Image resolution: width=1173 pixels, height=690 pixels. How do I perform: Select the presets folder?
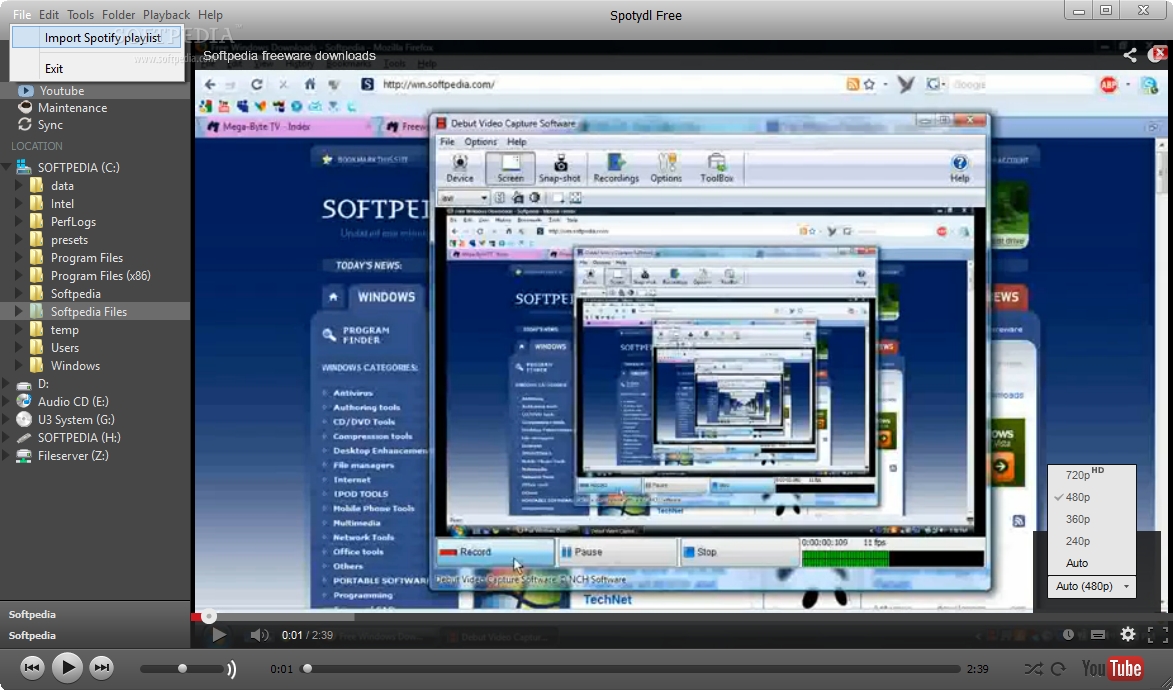(x=69, y=239)
